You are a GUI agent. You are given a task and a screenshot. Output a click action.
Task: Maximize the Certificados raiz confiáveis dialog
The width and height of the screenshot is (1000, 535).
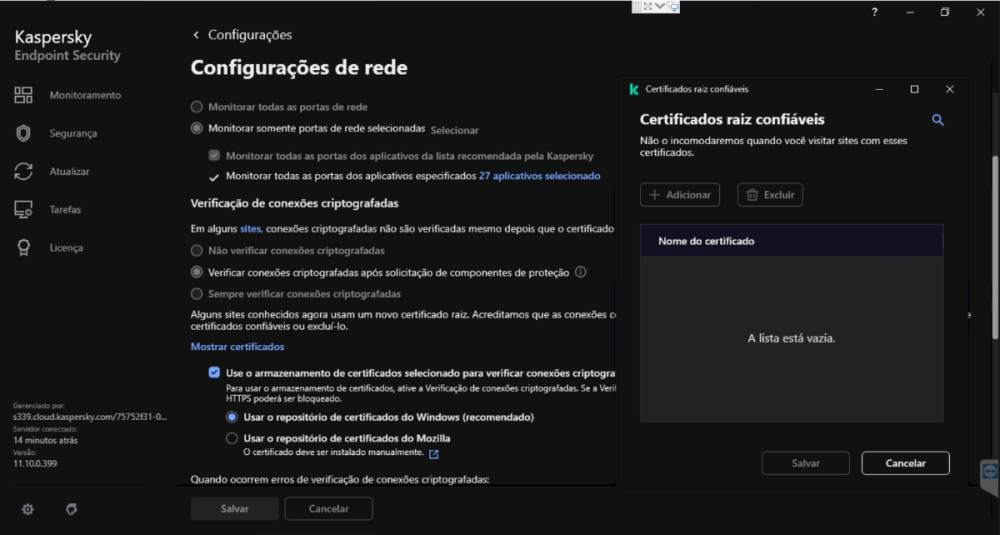915,89
